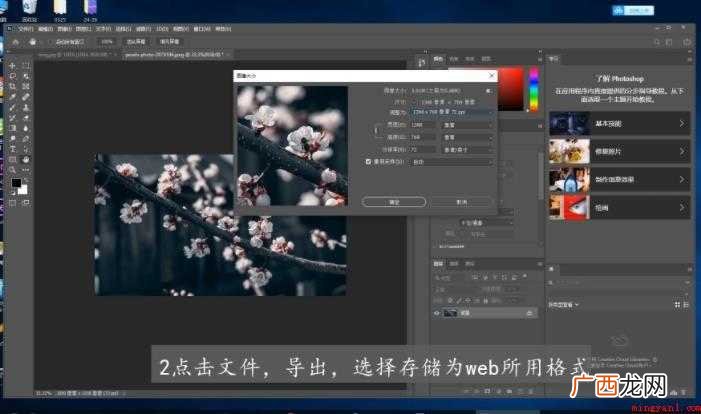Click the 100% zoom button
The image size is (701, 414).
106,42
